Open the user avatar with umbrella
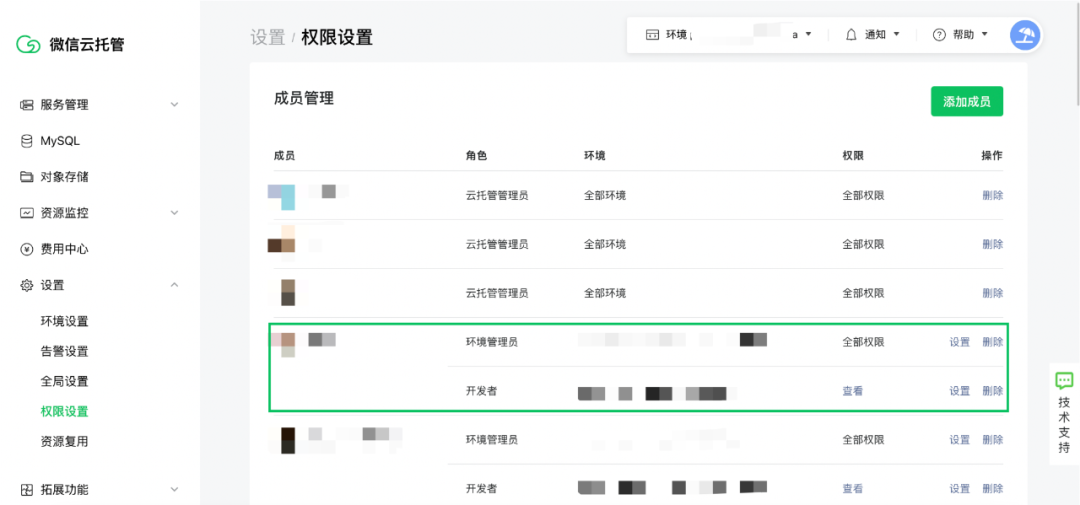Screen dimensions: 1080x505 pos(1025,34)
